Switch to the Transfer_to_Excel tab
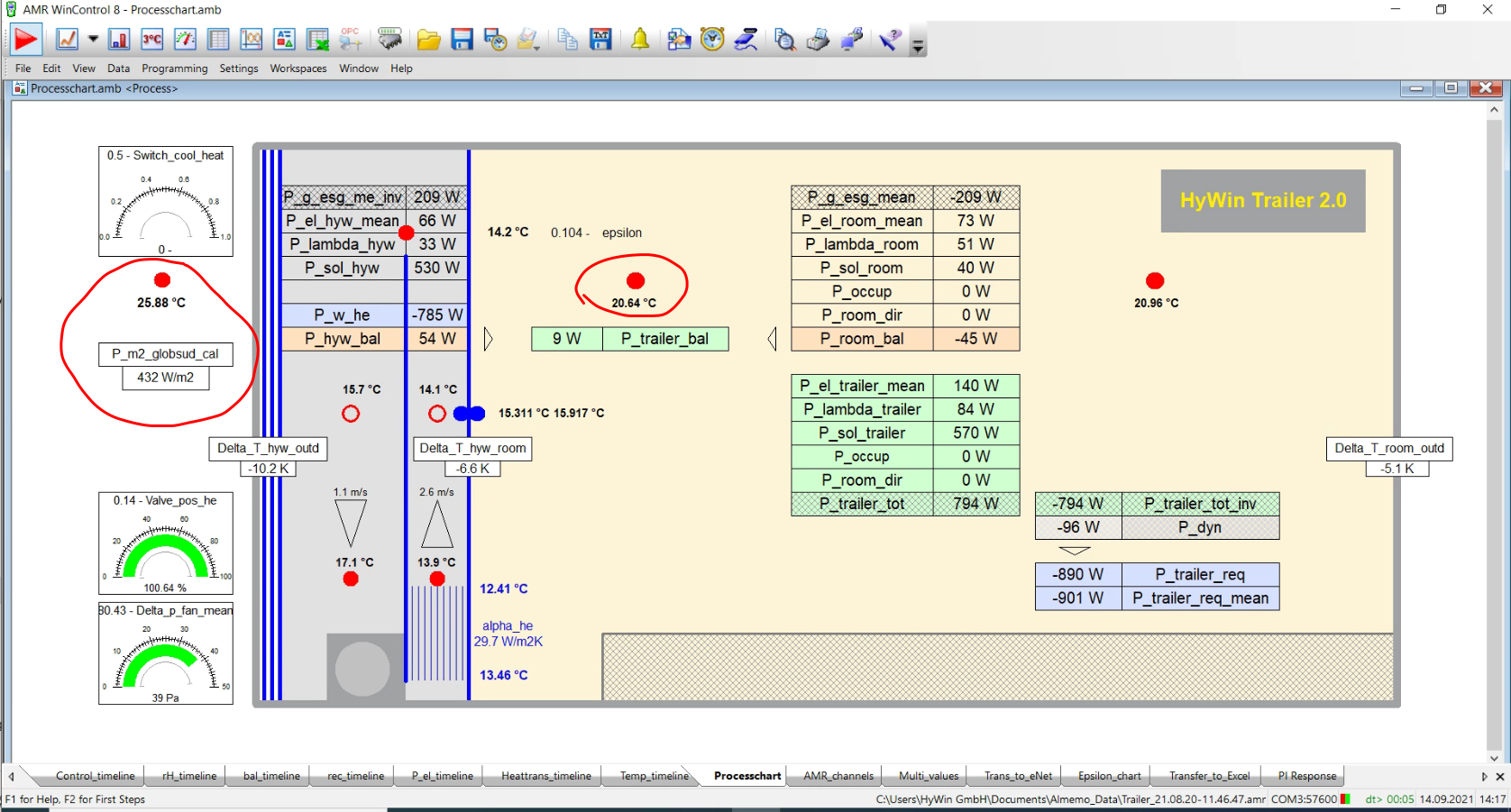Screen dimensions: 1511x812 1209,776
